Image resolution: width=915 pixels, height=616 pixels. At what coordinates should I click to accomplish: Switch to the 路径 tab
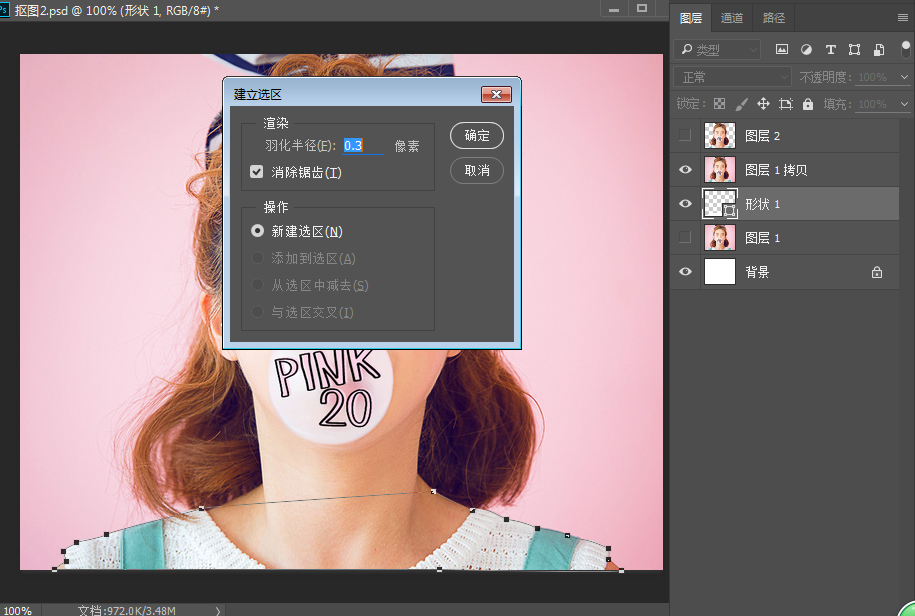coord(774,18)
